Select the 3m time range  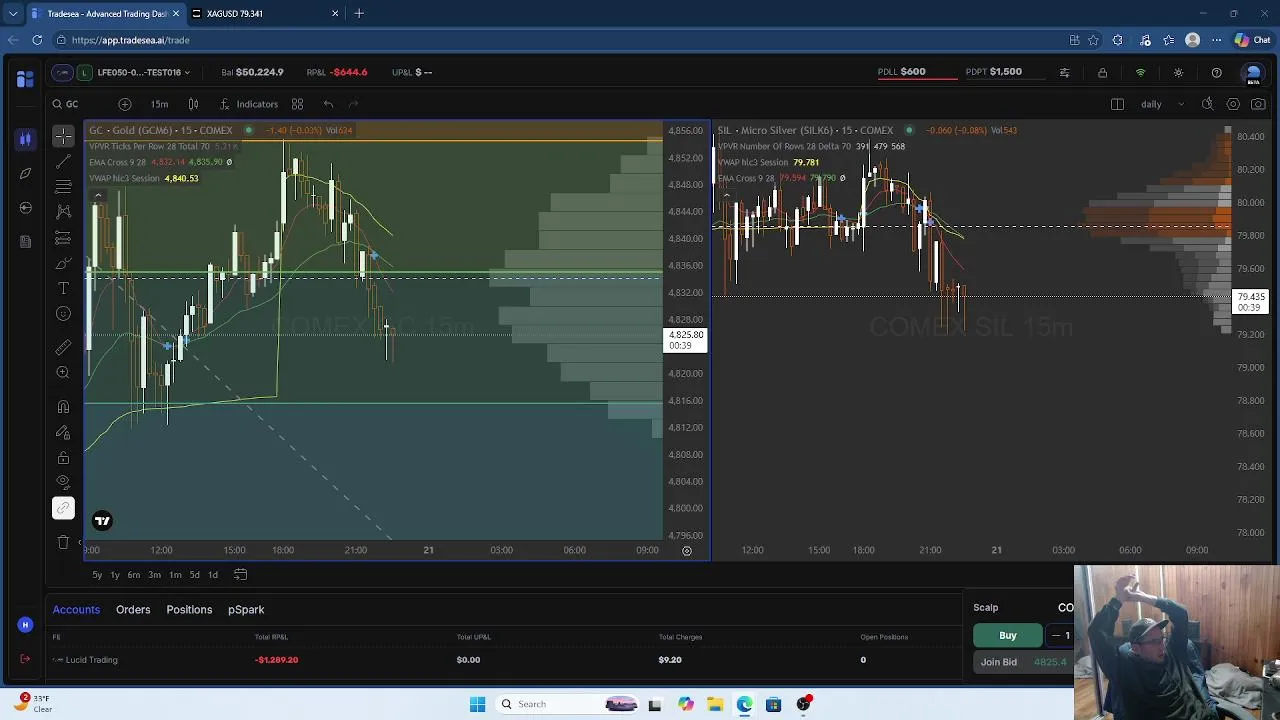(154, 575)
